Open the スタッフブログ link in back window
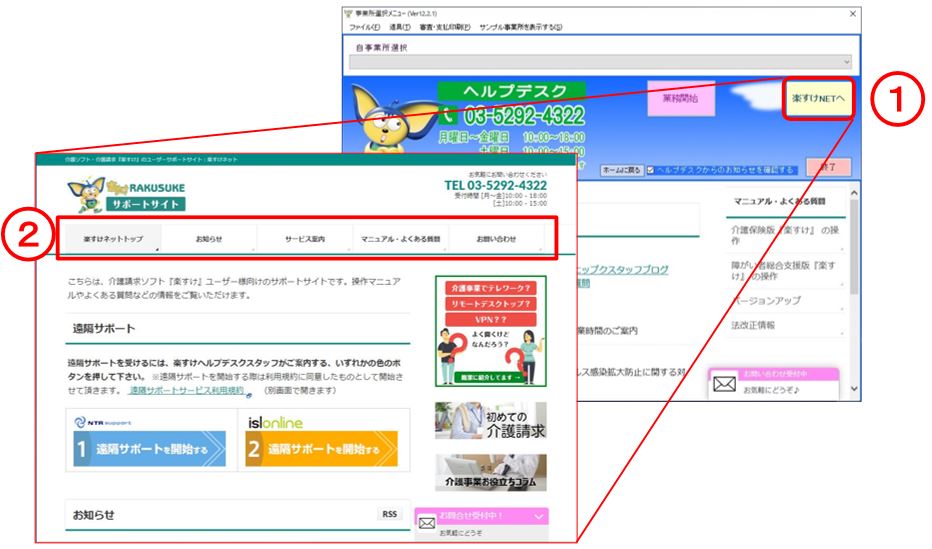Viewport: 932px width, 549px height. (623, 269)
